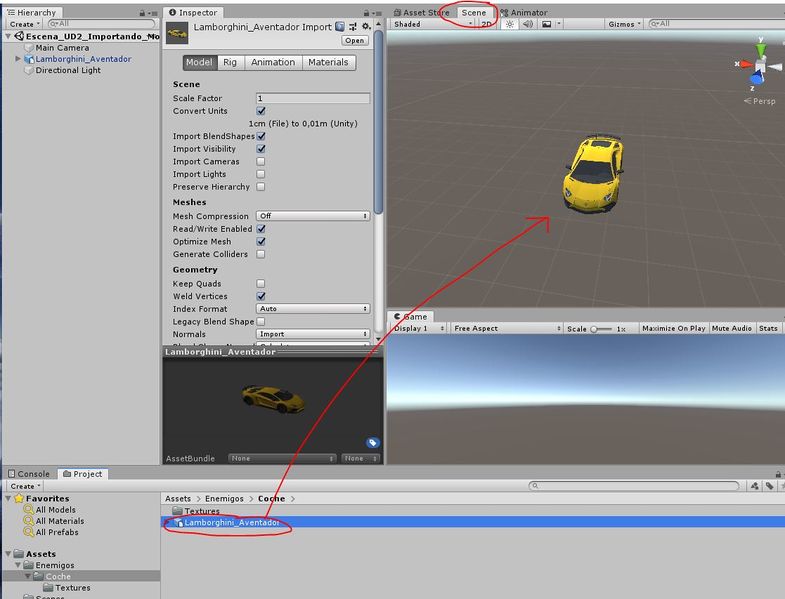Click the Project panel lock icon
The image size is (785, 599).
(x=778, y=474)
